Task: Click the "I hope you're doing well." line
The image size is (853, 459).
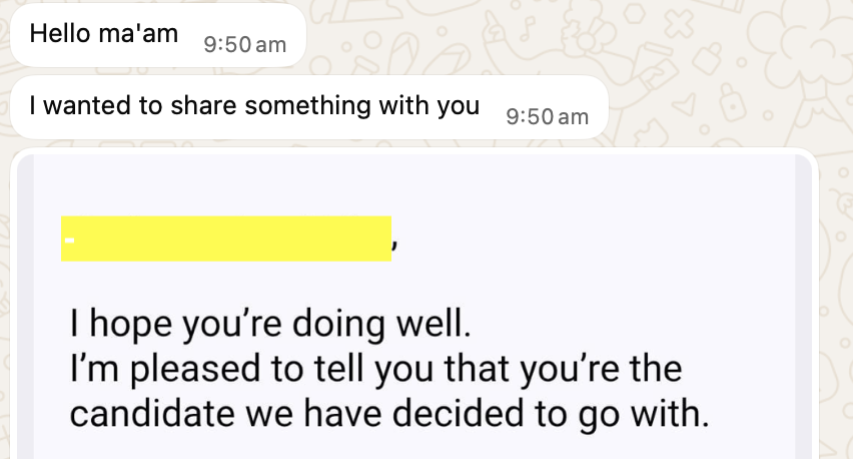Action: point(269,325)
